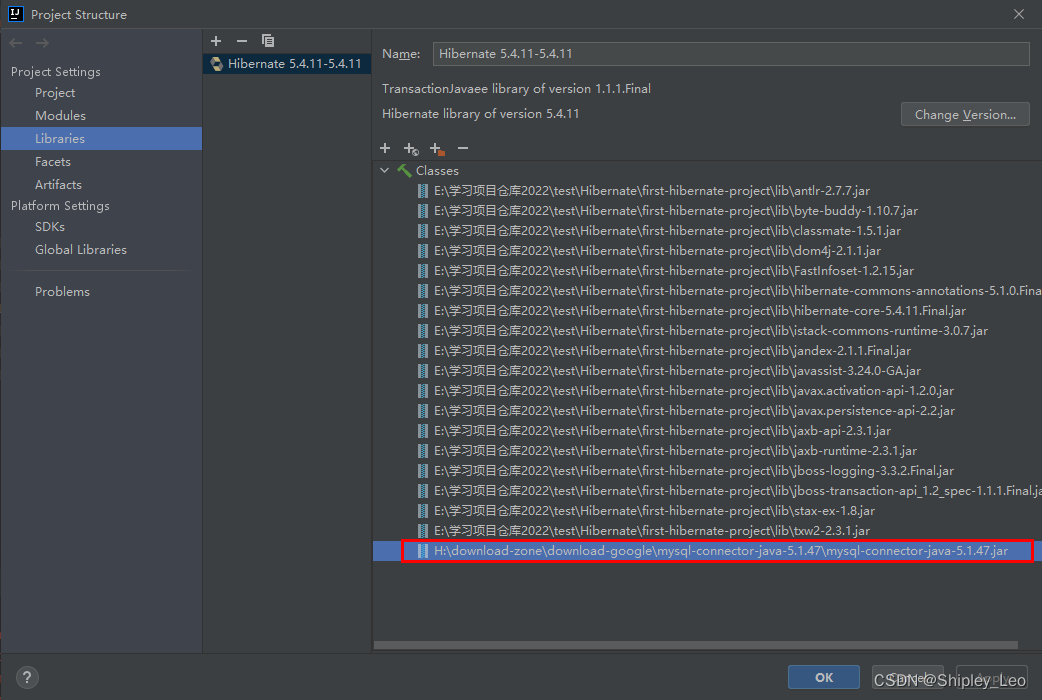Click the Back navigation arrow
Image resolution: width=1042 pixels, height=700 pixels.
pyautogui.click(x=16, y=43)
